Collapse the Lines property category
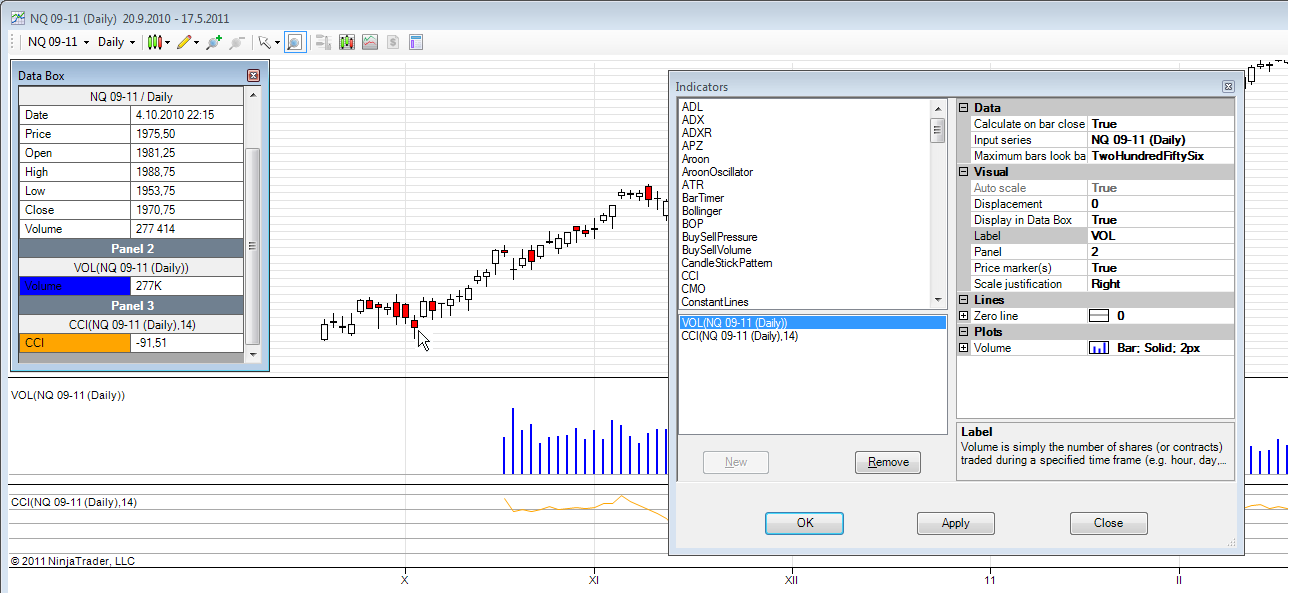This screenshot has height=593, width=1295. [964, 300]
